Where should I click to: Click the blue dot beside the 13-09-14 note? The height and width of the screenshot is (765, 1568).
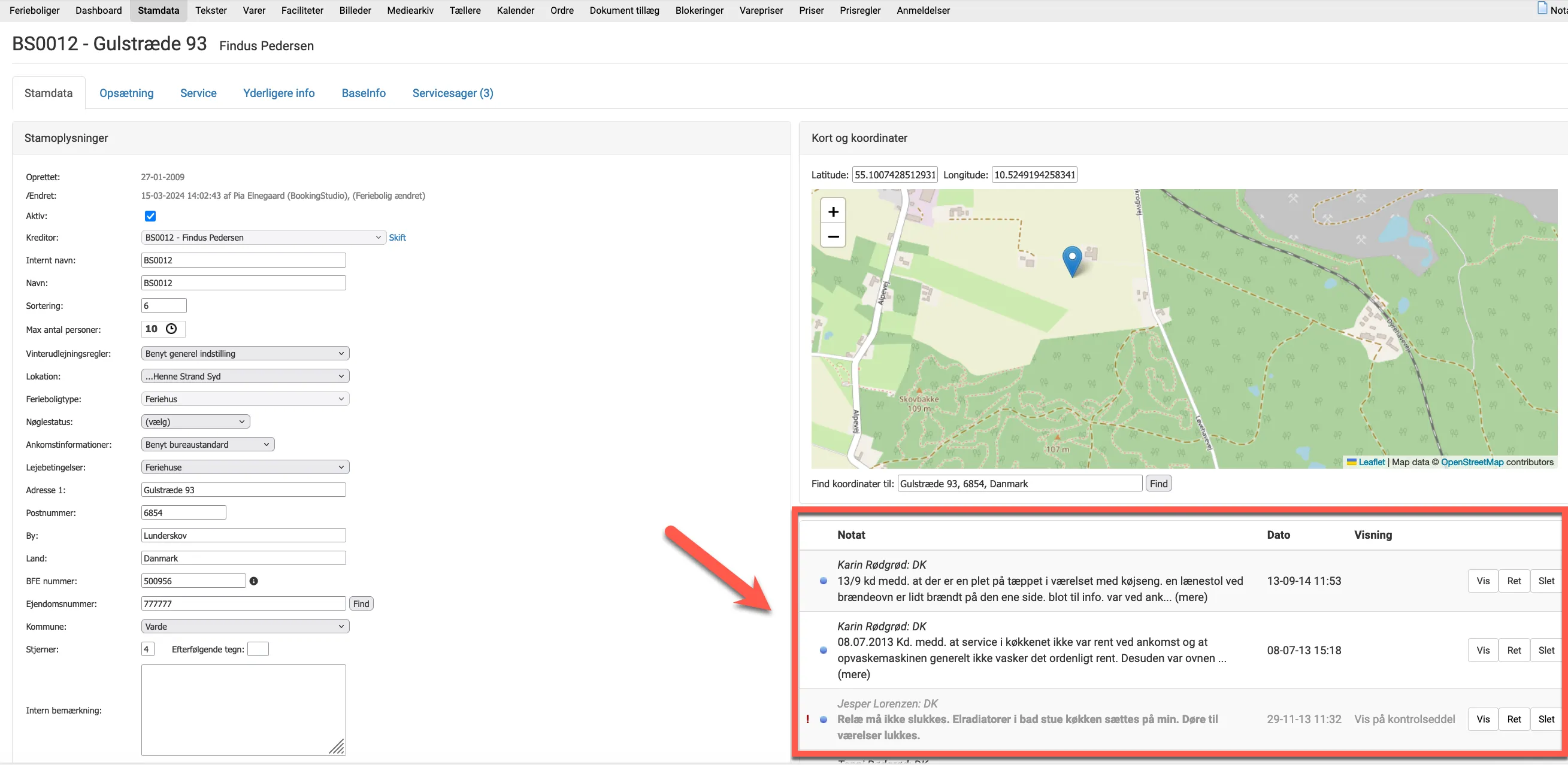[x=824, y=581]
